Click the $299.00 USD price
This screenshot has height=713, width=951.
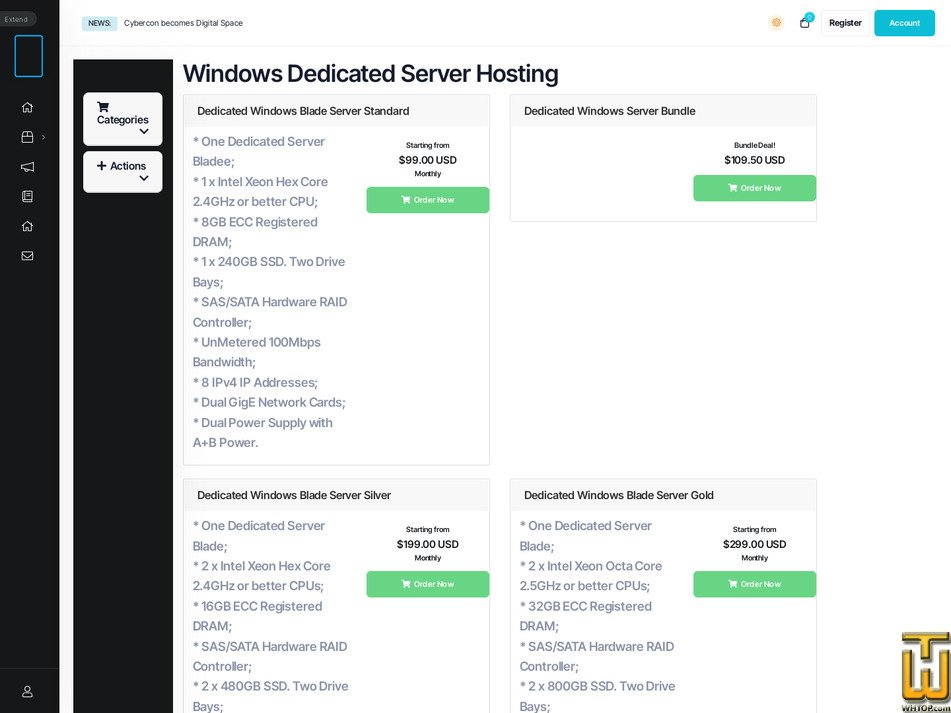754,544
